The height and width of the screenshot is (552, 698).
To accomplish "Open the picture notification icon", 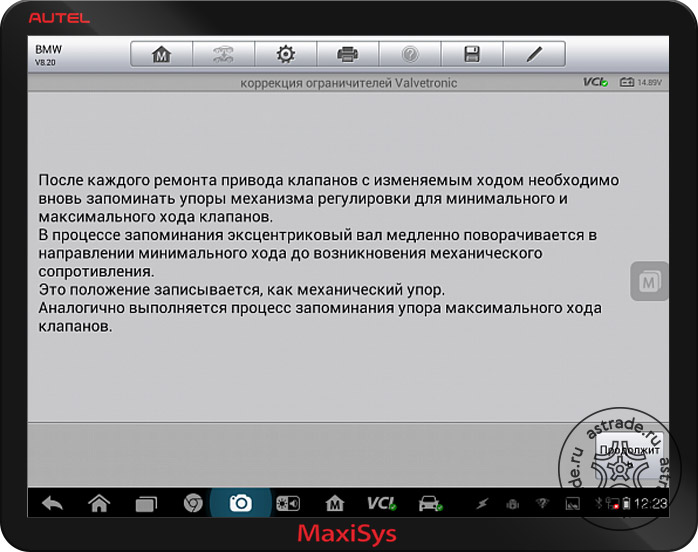I will [x=572, y=504].
